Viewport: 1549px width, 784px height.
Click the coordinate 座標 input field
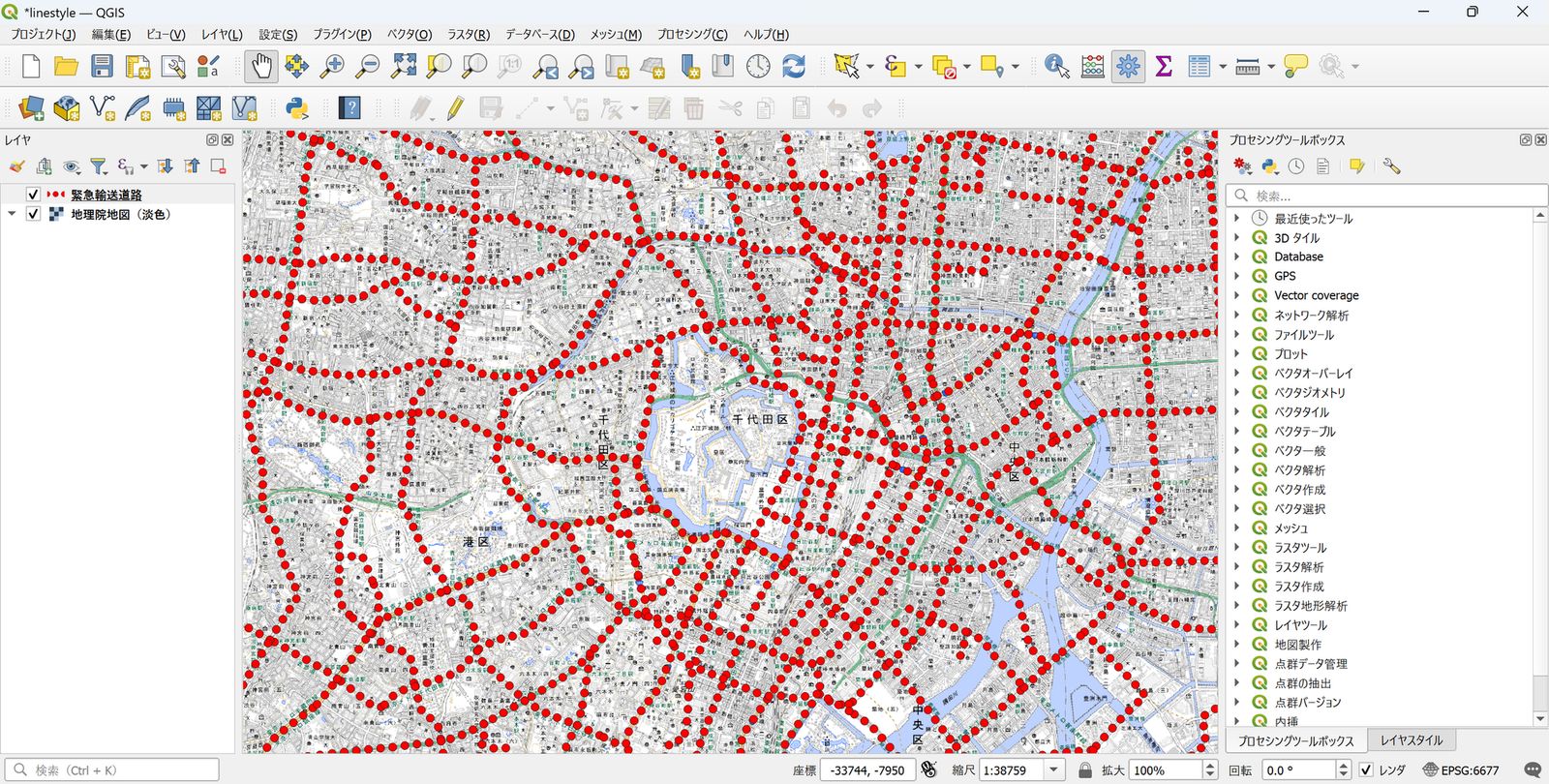point(867,770)
